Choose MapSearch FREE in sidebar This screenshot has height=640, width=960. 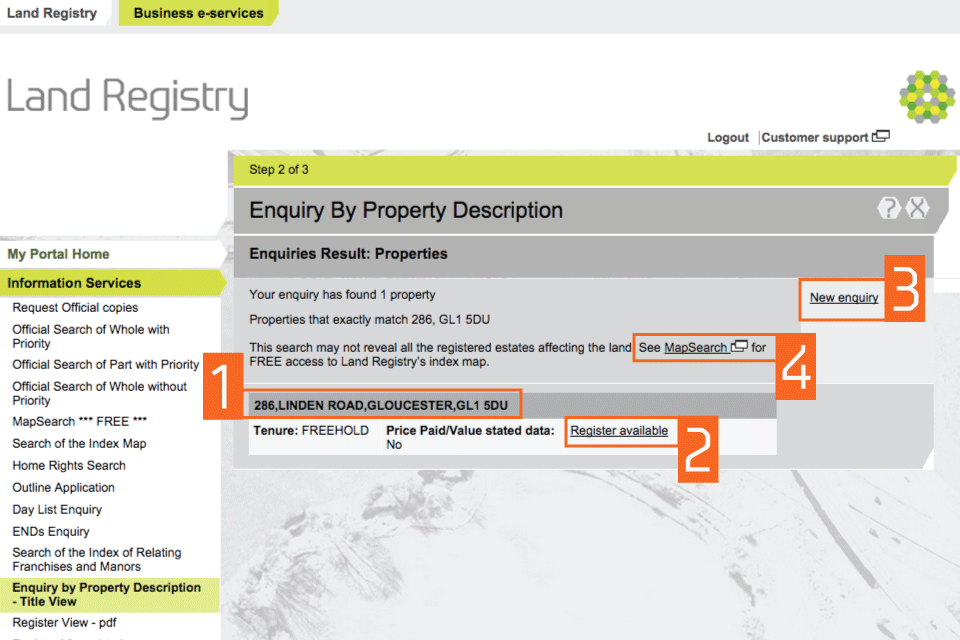[80, 422]
